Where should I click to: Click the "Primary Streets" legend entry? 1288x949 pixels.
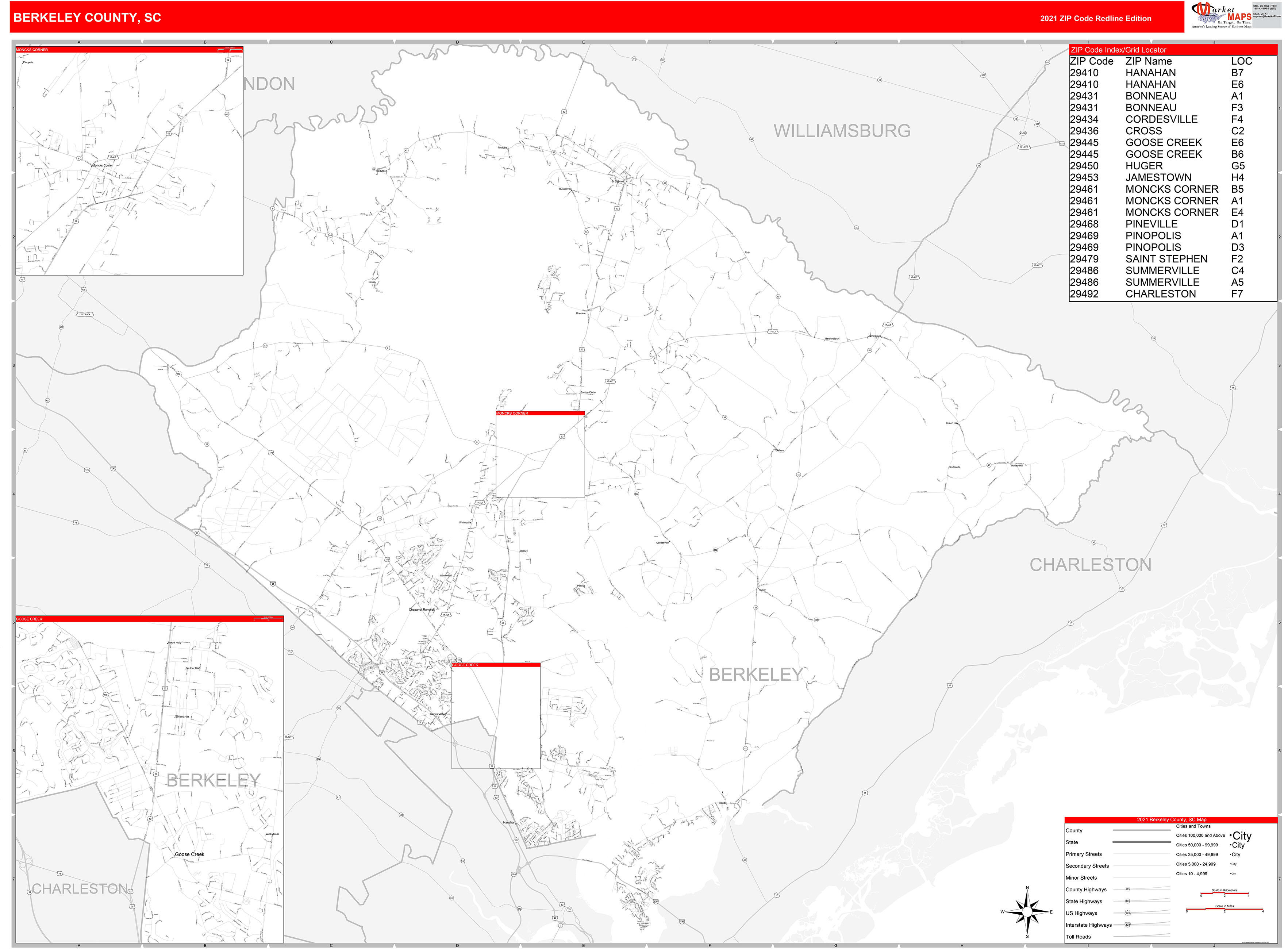tap(1118, 854)
